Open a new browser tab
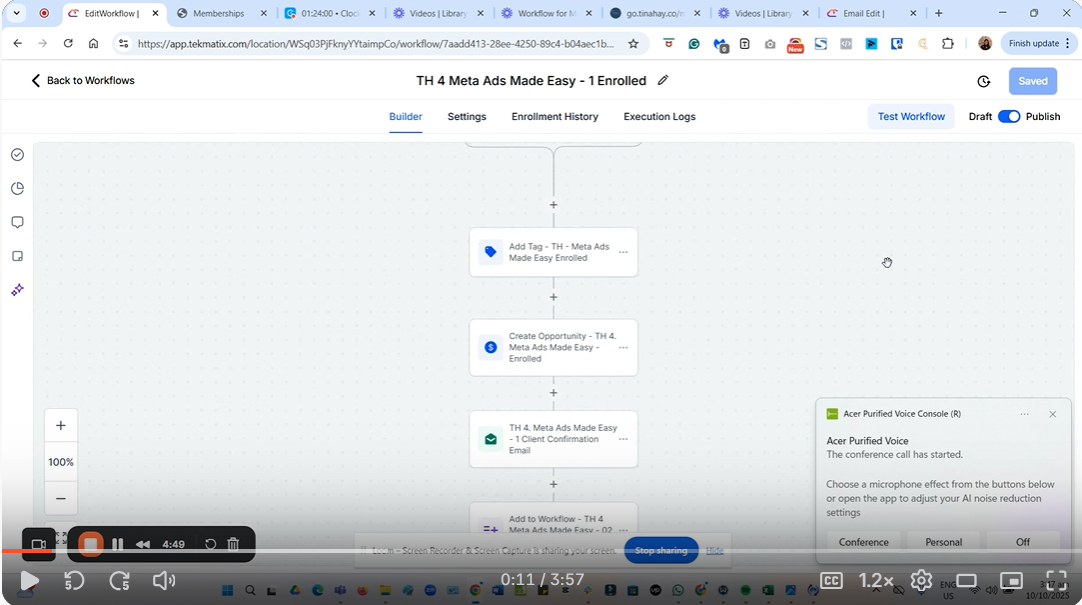1082x605 pixels. (x=938, y=13)
